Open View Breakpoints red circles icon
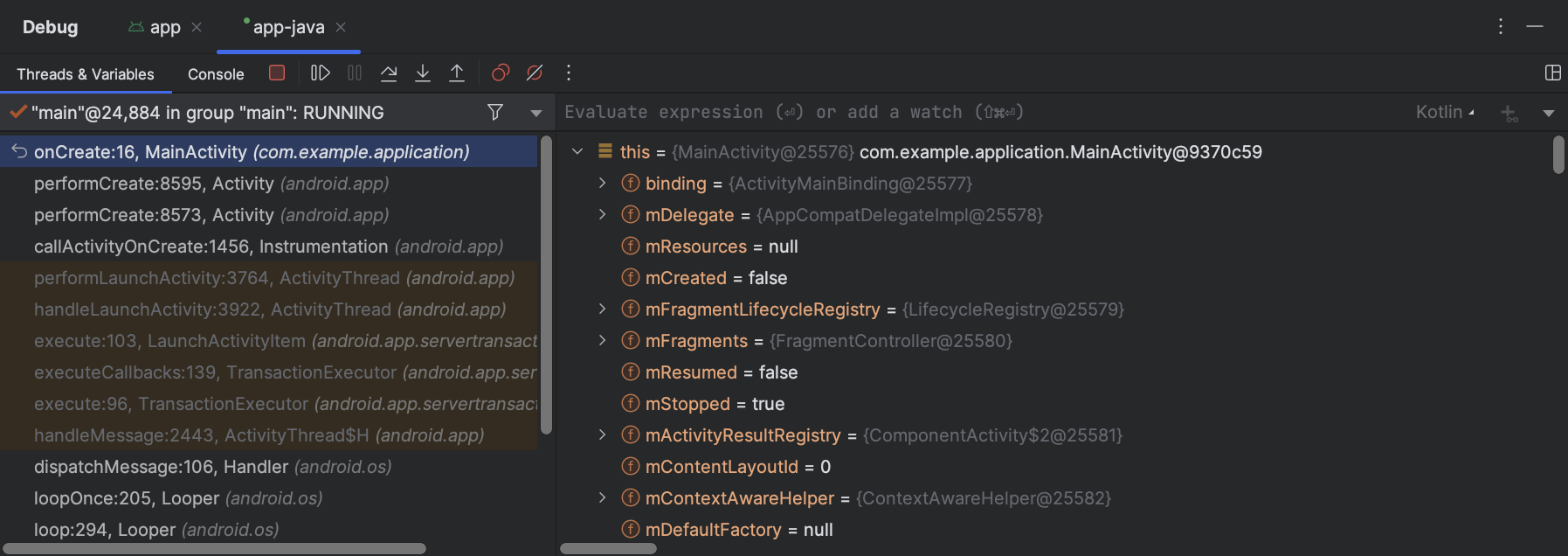The width and height of the screenshot is (1568, 556). pos(501,73)
